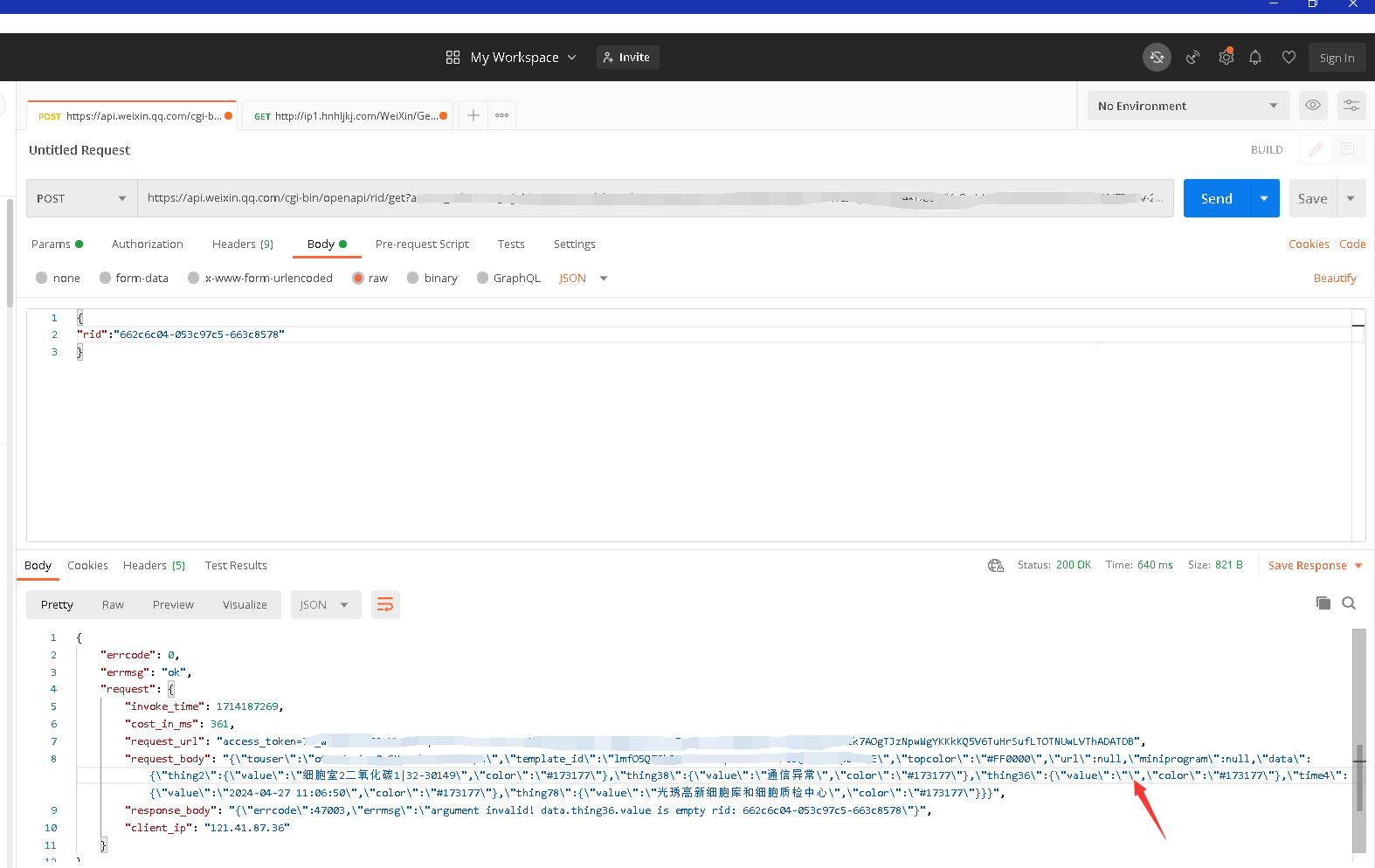The height and width of the screenshot is (868, 1375).
Task: Open the capture requests satellite icon
Action: [1192, 58]
